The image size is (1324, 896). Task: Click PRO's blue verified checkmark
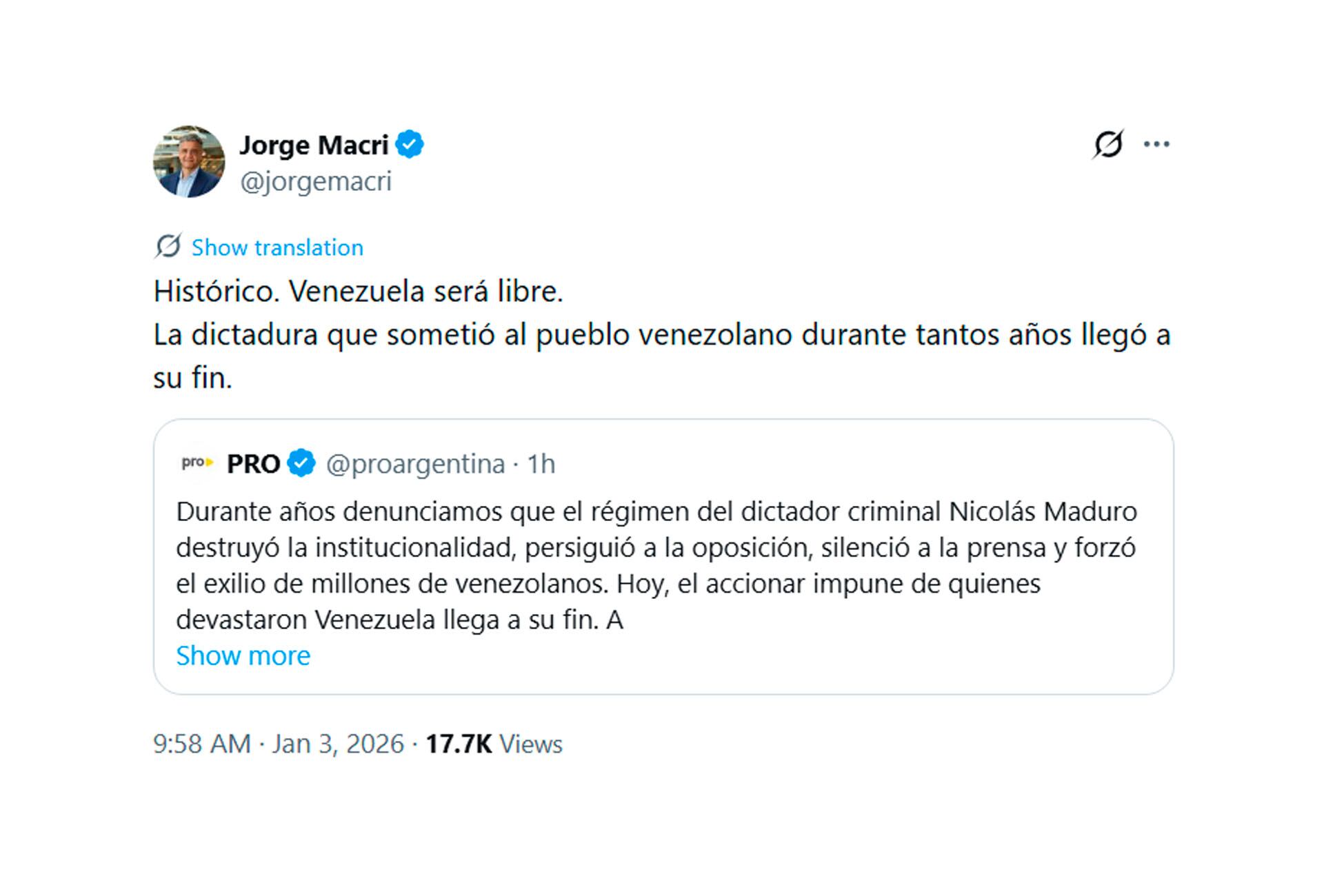pos(301,464)
